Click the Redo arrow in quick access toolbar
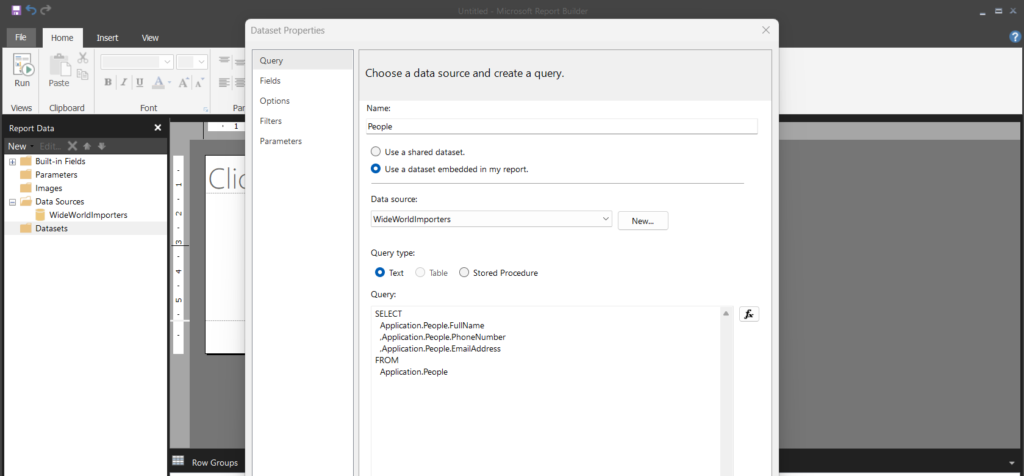This screenshot has height=476, width=1024. [x=46, y=10]
